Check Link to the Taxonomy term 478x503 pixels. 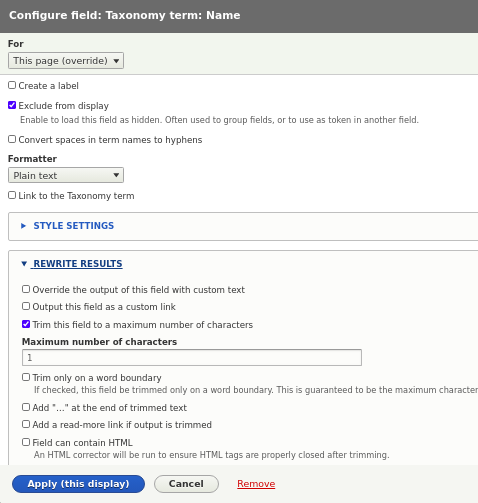pos(12,195)
